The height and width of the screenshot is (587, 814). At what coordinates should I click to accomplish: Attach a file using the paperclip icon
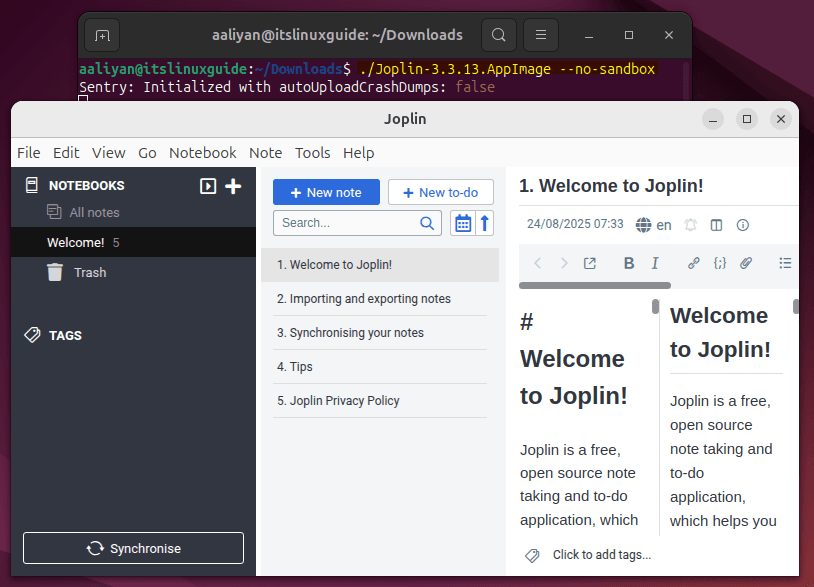coord(746,263)
